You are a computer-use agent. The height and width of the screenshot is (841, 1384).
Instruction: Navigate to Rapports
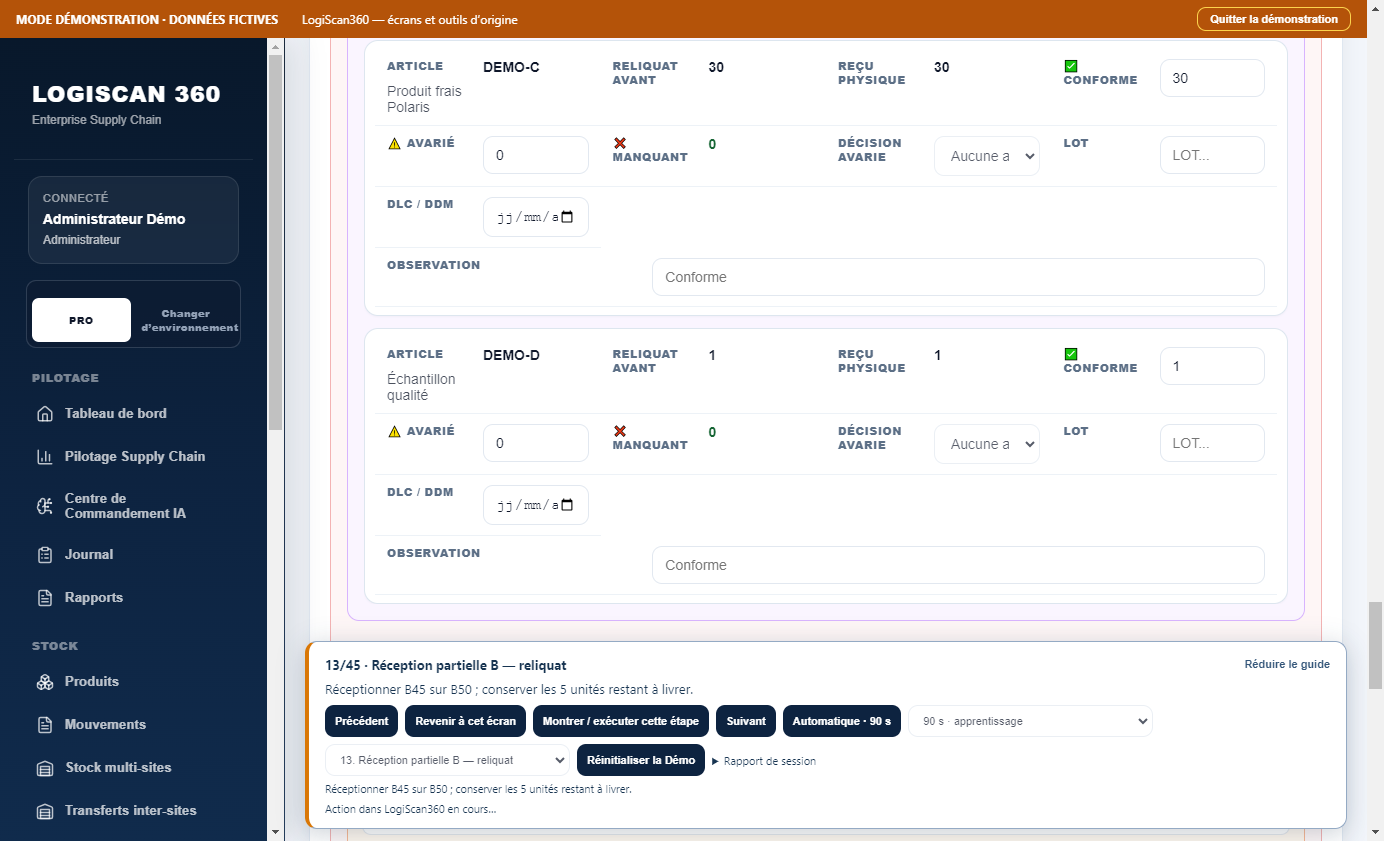pyautogui.click(x=94, y=597)
